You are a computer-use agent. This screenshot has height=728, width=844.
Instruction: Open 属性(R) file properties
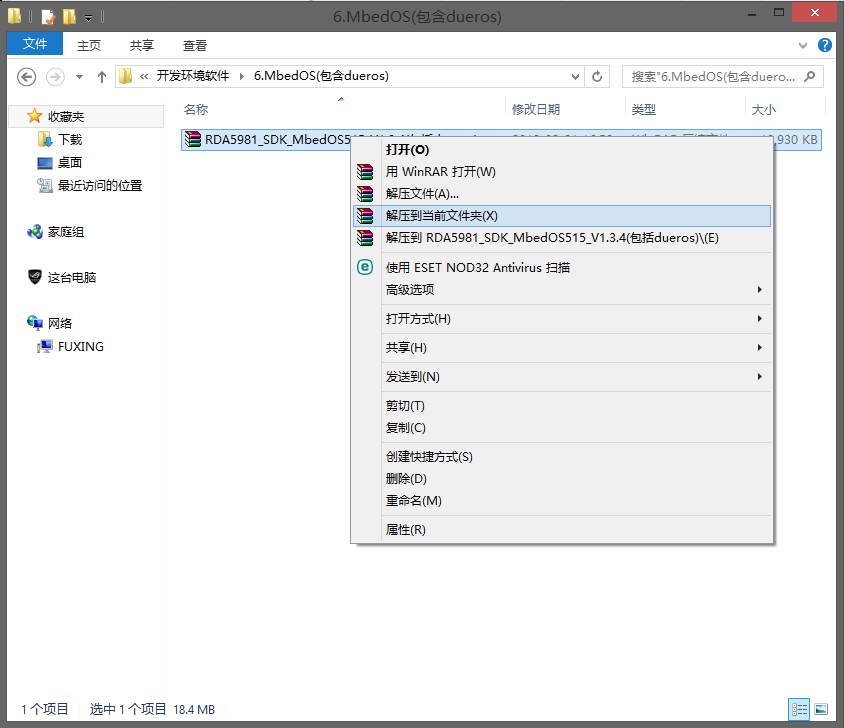tap(562, 530)
